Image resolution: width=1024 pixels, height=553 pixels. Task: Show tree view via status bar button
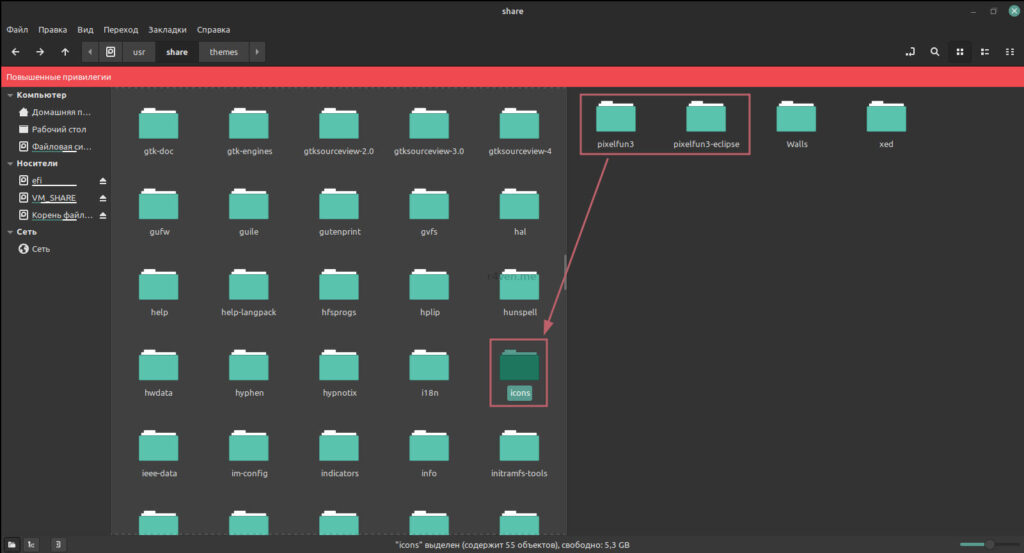(32, 544)
